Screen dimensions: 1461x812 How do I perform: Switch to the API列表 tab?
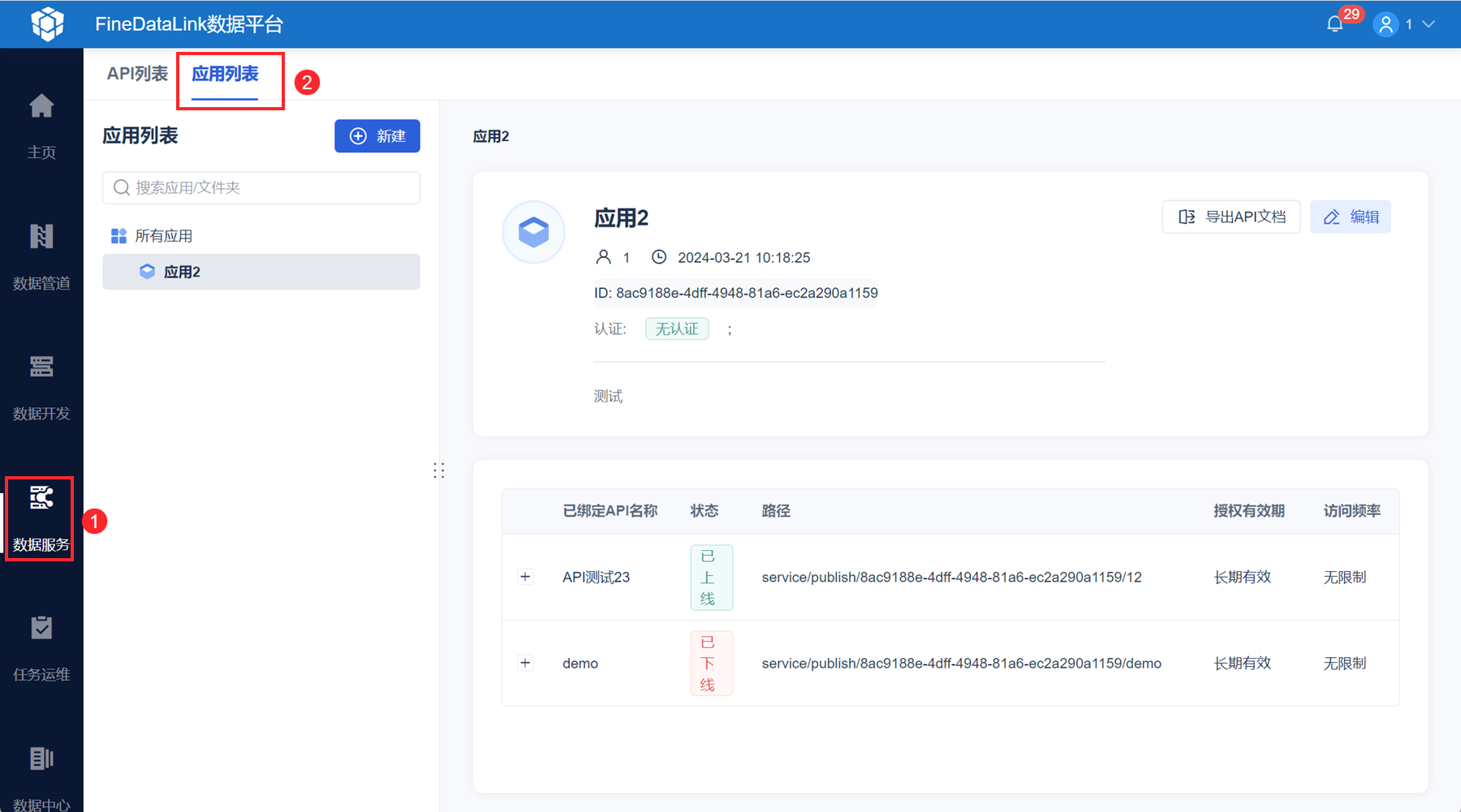137,74
